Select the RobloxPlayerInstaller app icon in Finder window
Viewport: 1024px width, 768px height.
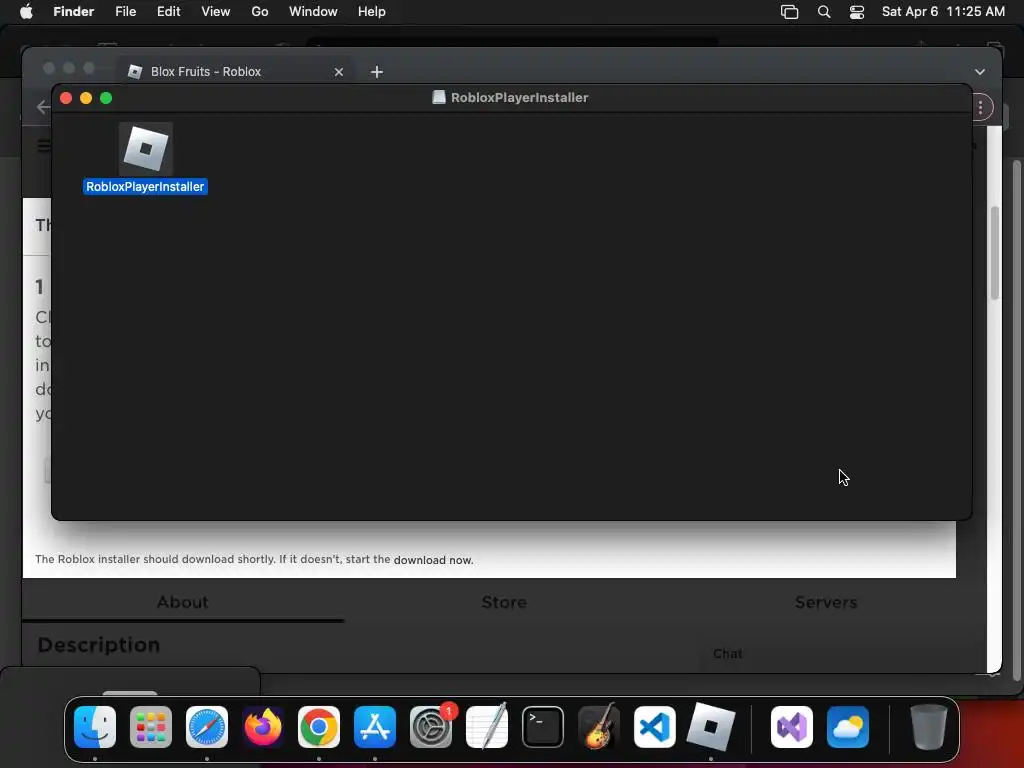(x=146, y=149)
